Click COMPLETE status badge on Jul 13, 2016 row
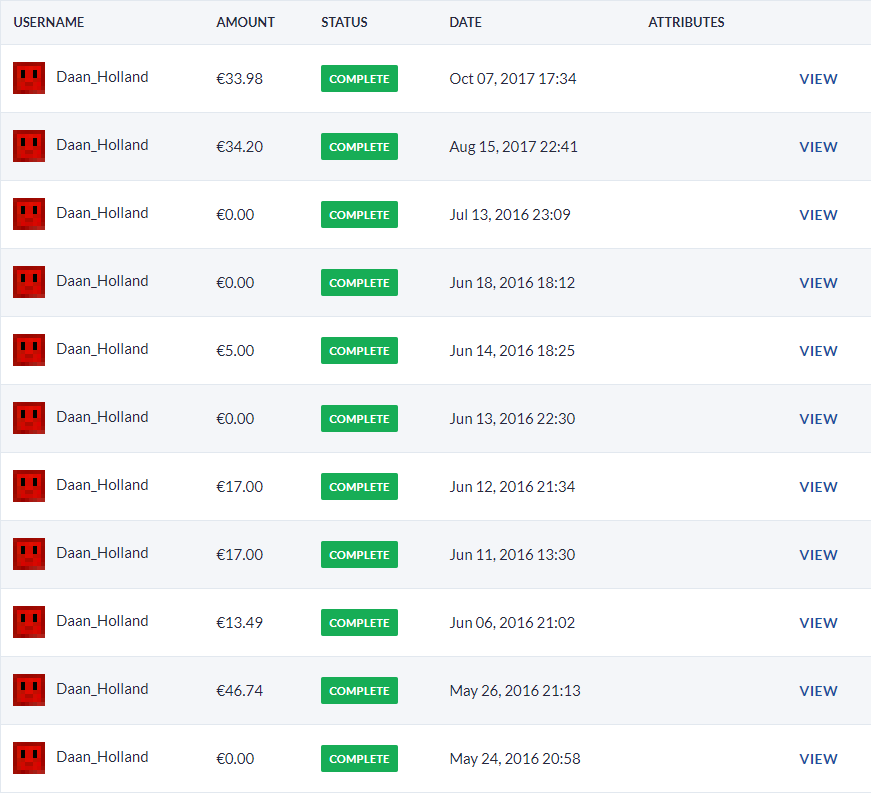Screen dimensions: 871x793 coord(359,215)
